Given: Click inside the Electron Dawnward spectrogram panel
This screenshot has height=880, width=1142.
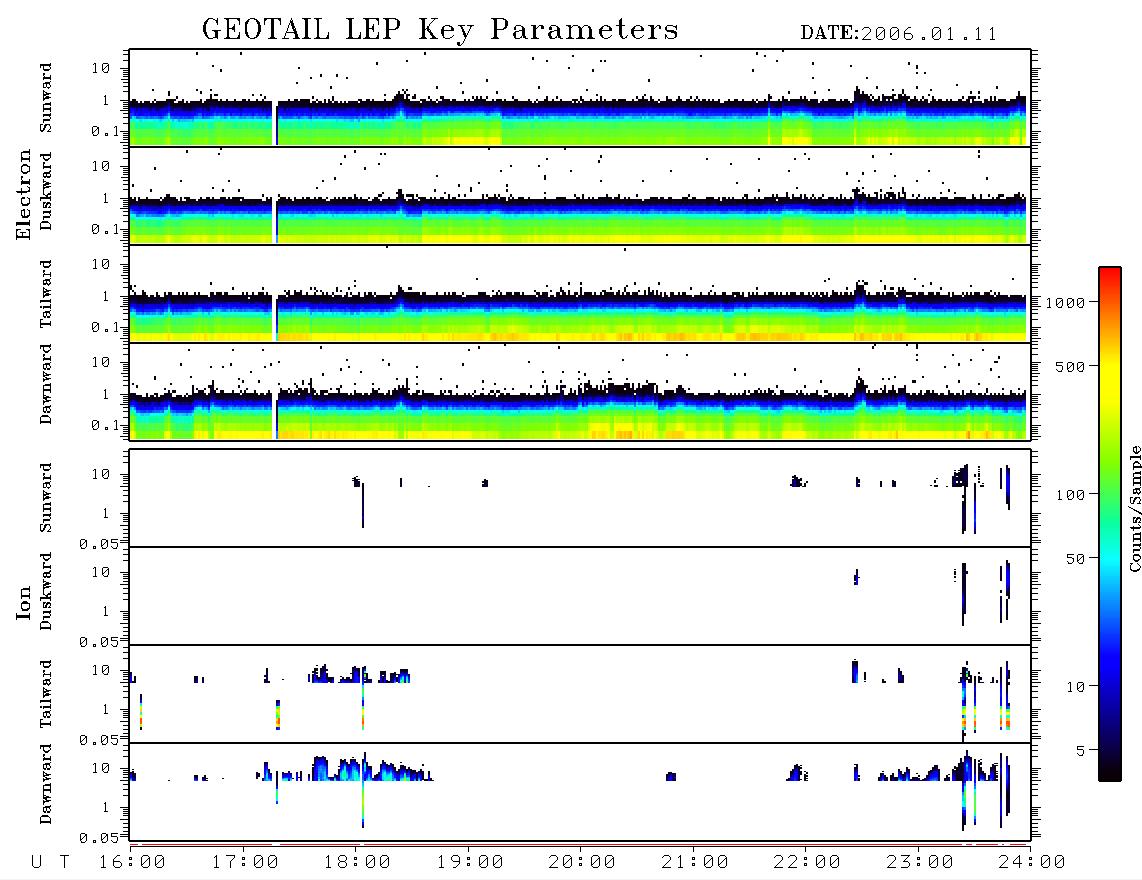Looking at the screenshot, I should point(580,391).
